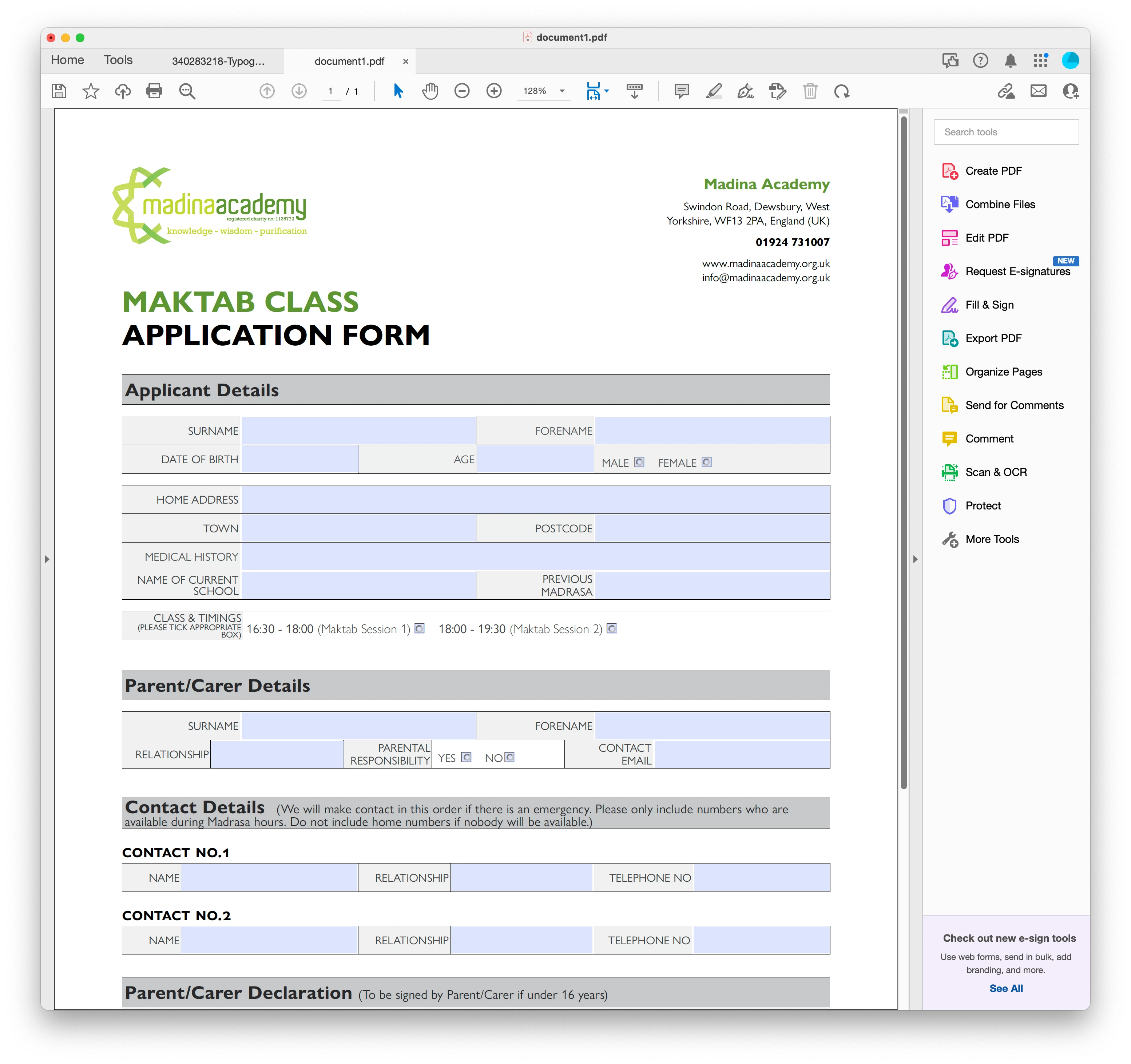Image resolution: width=1131 pixels, height=1064 pixels.
Task: Collapse the right tools pane arrow
Action: pos(915,559)
